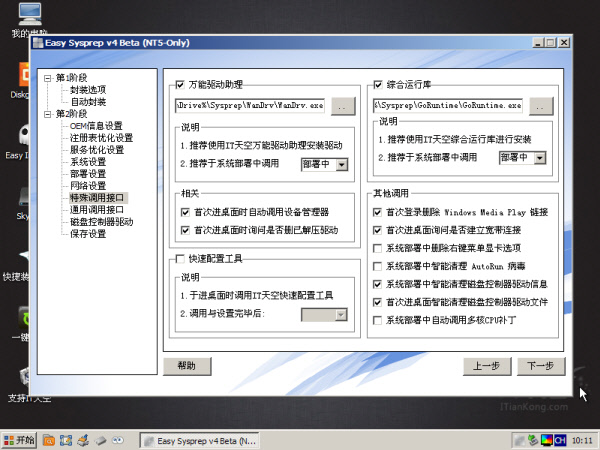The image size is (600, 450).
Task: Click the CH language indicator in tray
Action: (560, 440)
